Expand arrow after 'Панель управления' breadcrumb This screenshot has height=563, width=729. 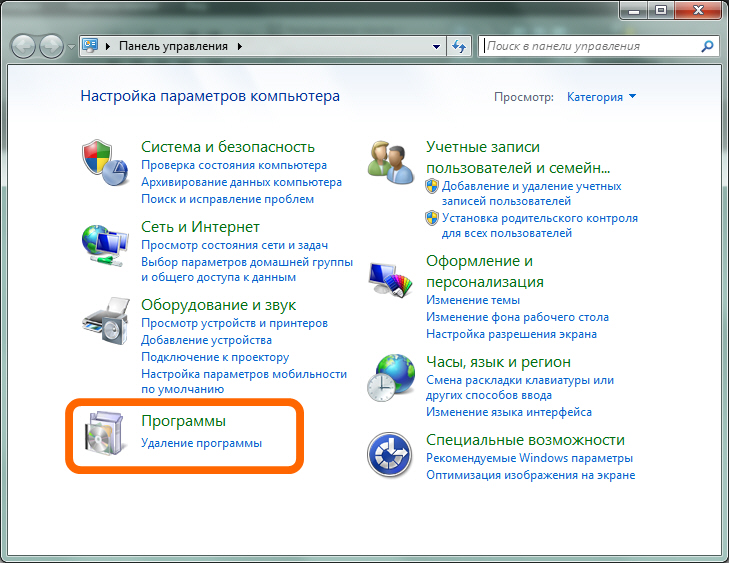coord(240,46)
